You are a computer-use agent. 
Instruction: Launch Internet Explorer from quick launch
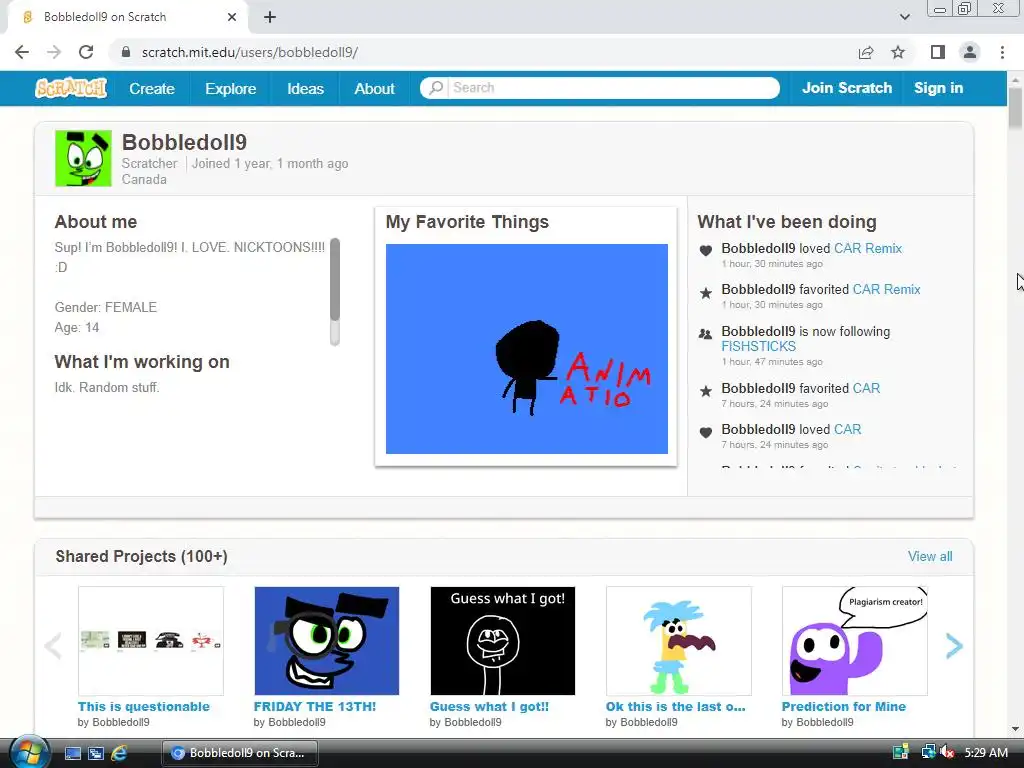click(119, 753)
